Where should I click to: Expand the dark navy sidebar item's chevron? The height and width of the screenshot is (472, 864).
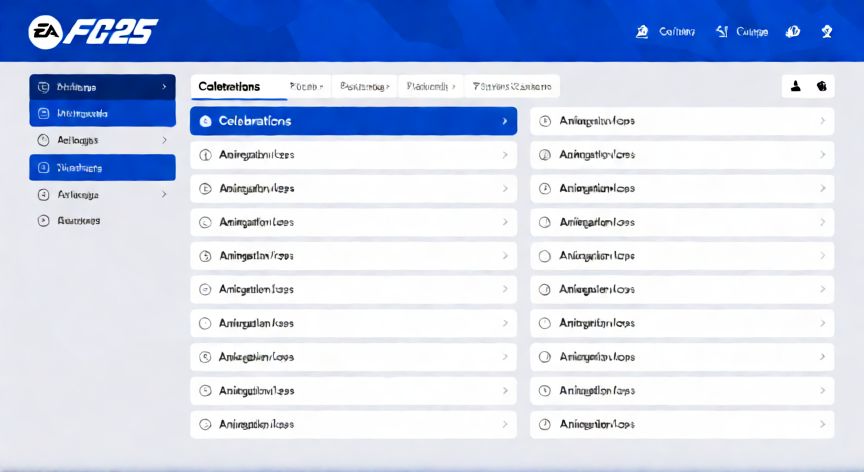pyautogui.click(x=164, y=87)
